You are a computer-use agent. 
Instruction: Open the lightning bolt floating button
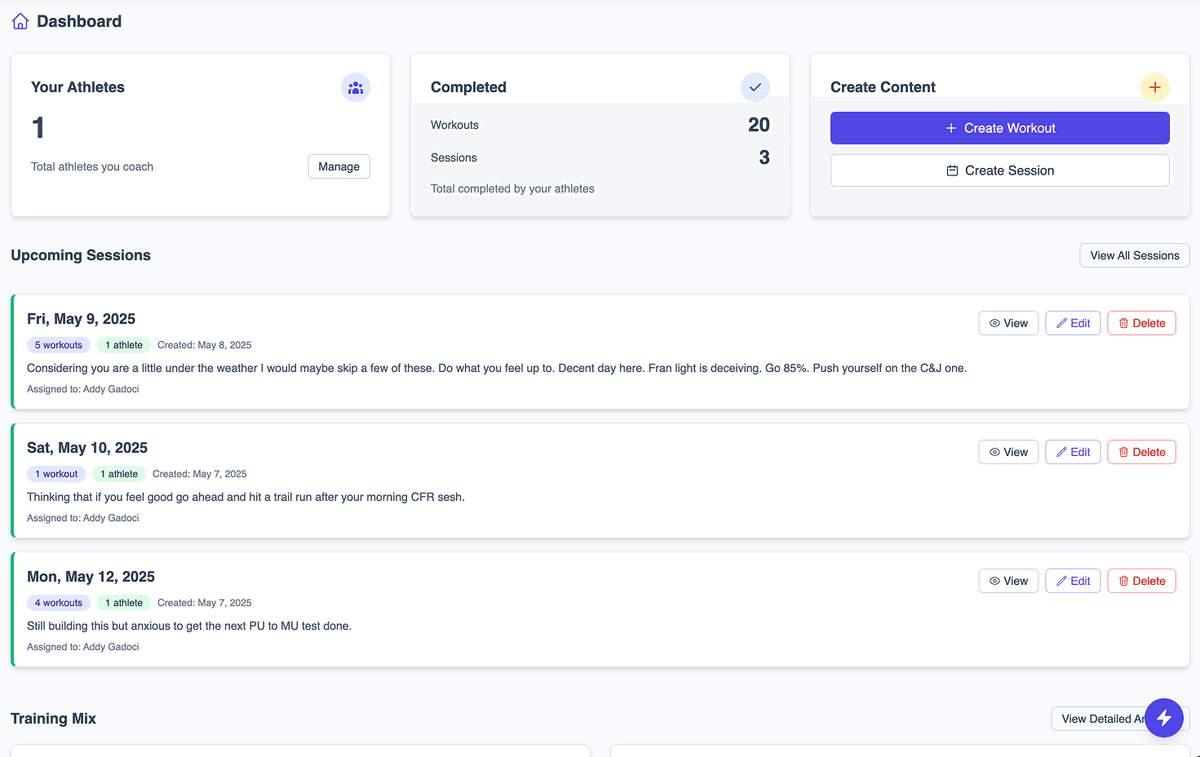click(x=1164, y=717)
